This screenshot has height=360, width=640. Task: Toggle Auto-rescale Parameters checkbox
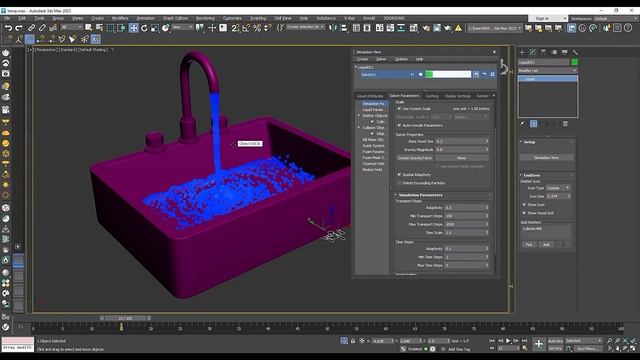click(x=399, y=125)
